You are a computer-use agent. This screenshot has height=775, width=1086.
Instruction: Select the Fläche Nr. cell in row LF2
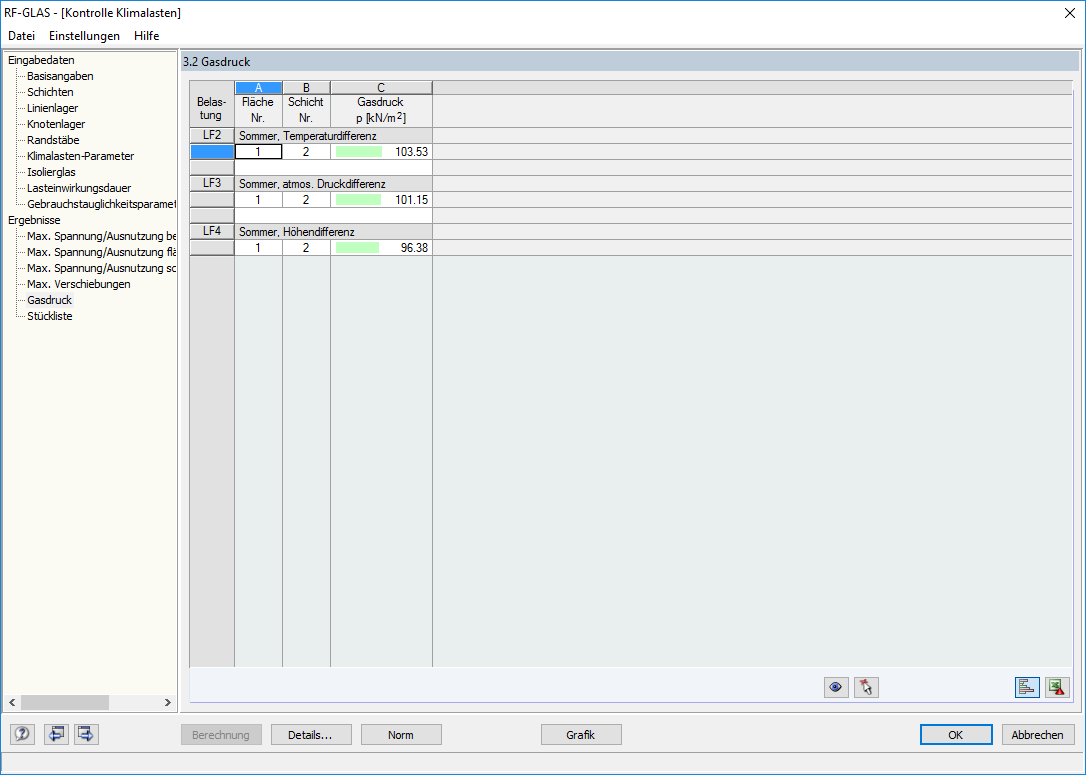click(257, 151)
